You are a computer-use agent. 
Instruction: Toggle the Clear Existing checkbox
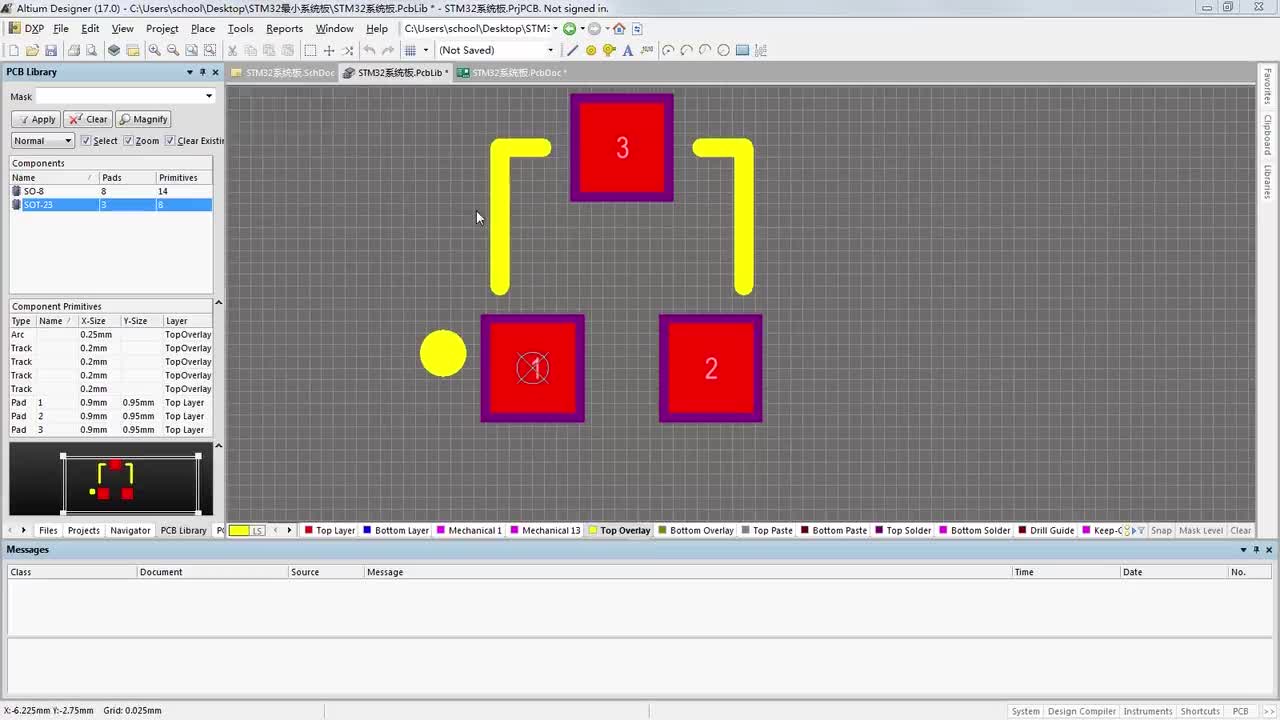[170, 141]
